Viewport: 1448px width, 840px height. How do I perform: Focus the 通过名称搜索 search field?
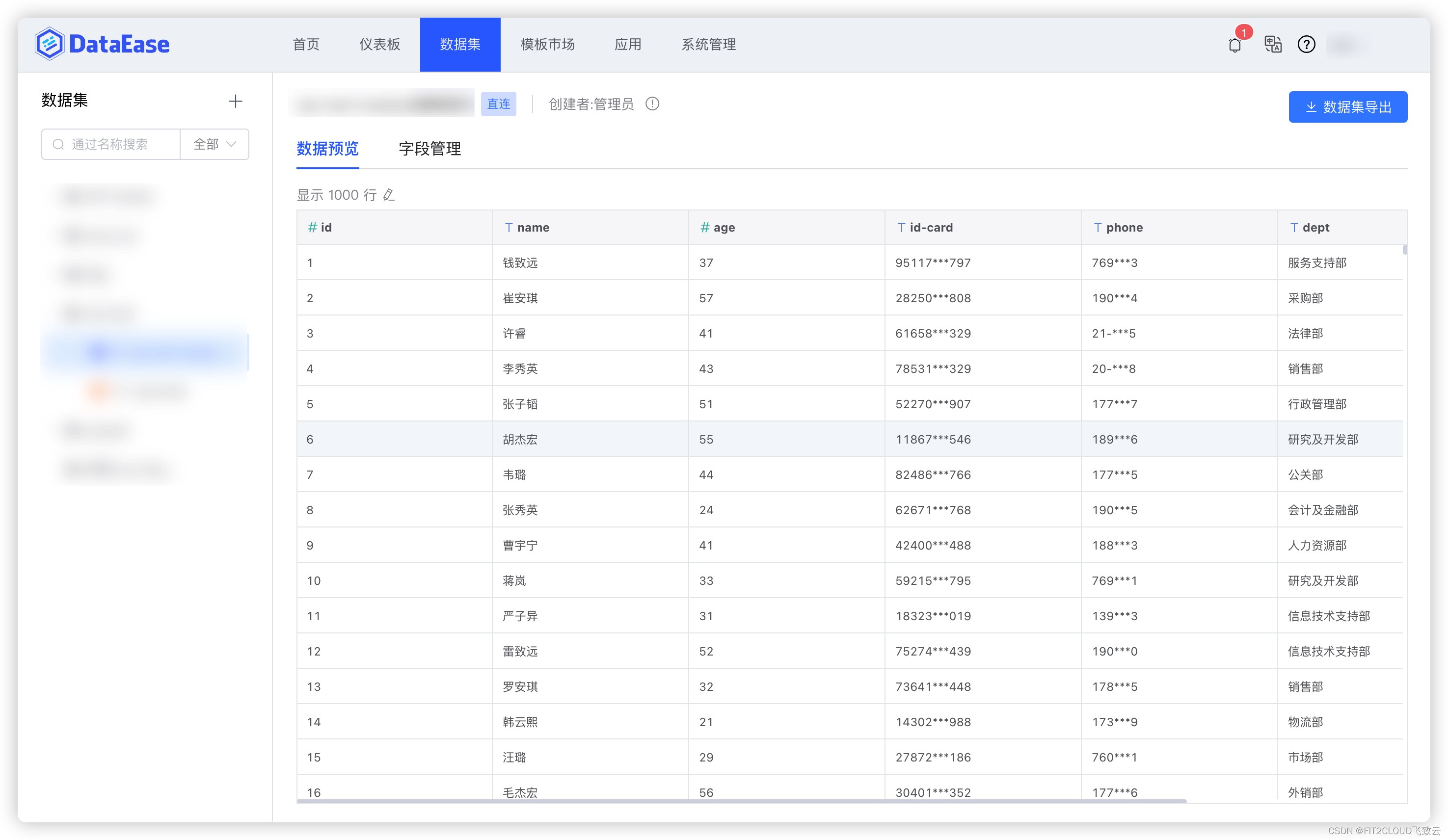(x=111, y=144)
